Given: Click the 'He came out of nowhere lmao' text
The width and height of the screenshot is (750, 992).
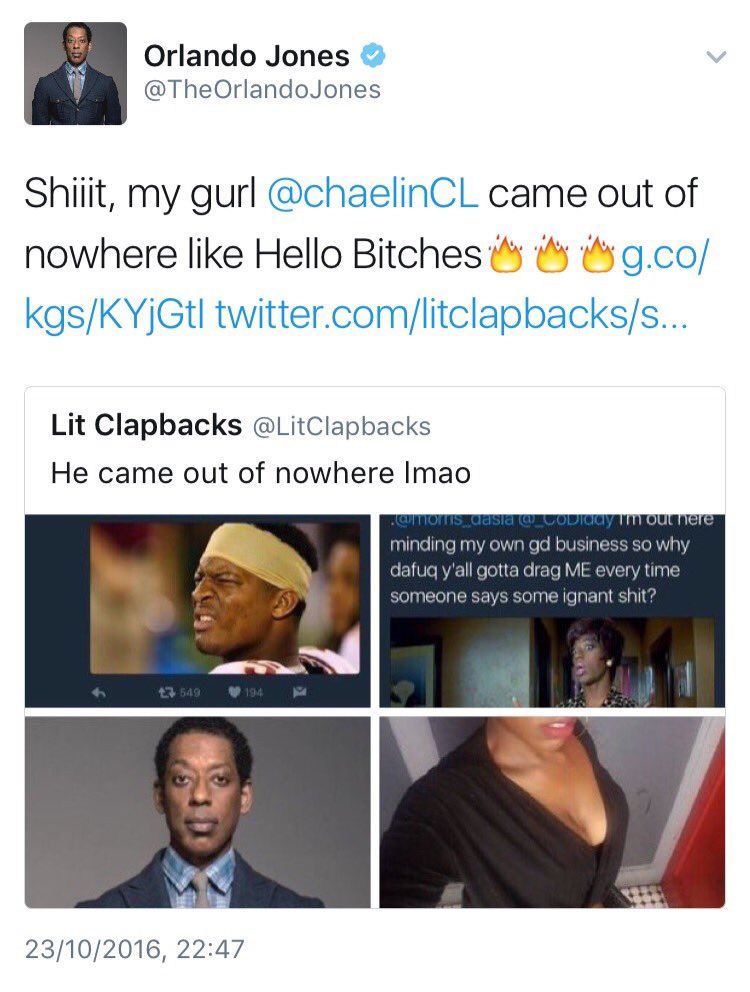Looking at the screenshot, I should 261,473.
